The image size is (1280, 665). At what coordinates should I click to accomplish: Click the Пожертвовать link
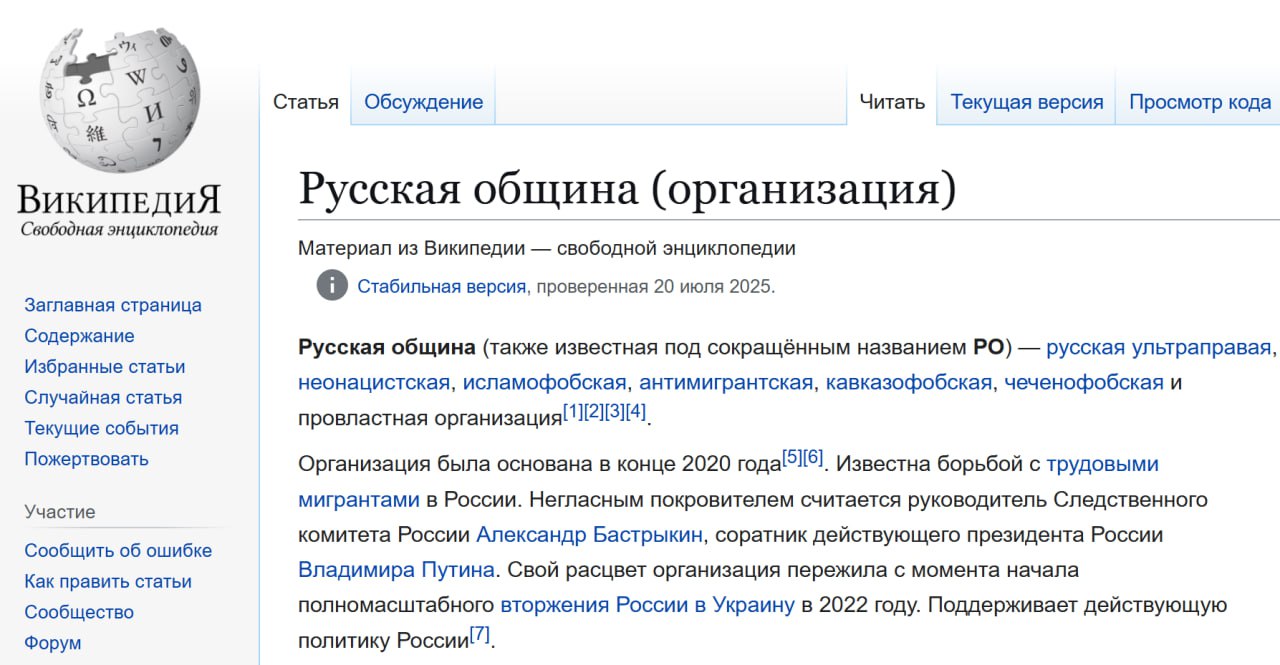point(86,459)
